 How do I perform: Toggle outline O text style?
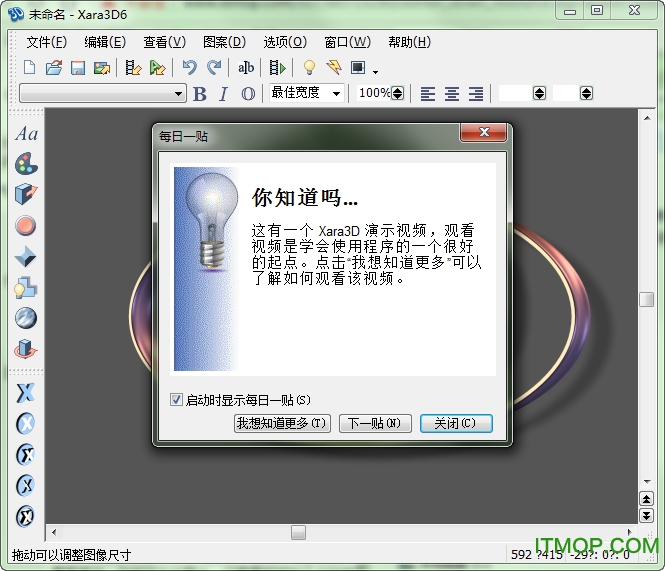pyautogui.click(x=248, y=94)
